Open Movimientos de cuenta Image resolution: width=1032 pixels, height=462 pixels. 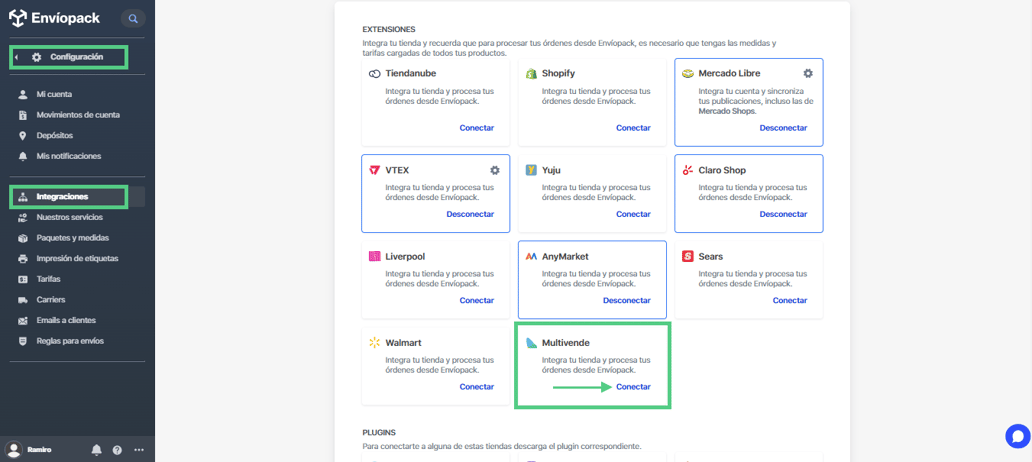click(78, 115)
